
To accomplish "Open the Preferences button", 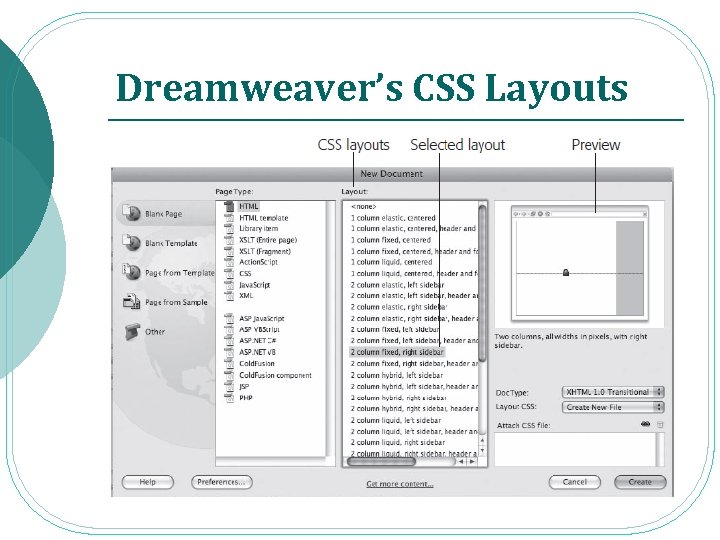I will click(x=222, y=482).
